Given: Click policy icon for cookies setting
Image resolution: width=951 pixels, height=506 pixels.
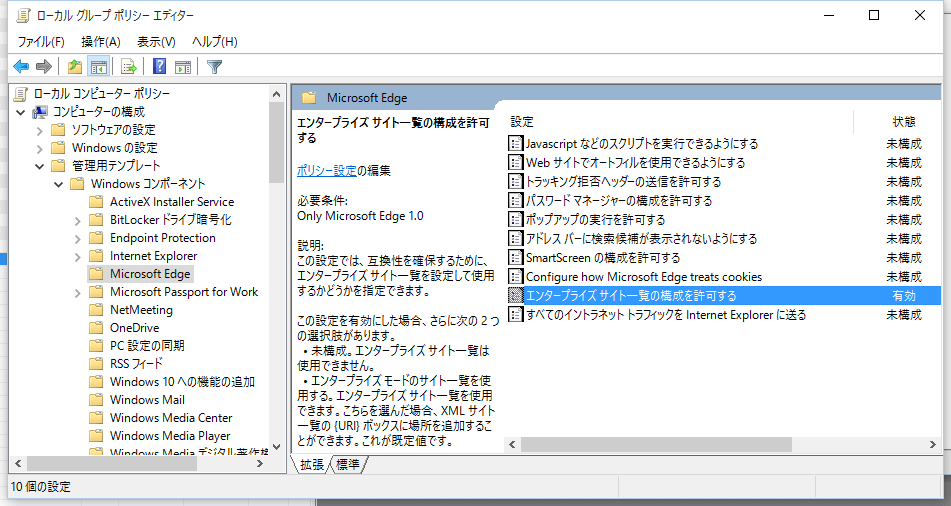Looking at the screenshot, I should coord(516,277).
